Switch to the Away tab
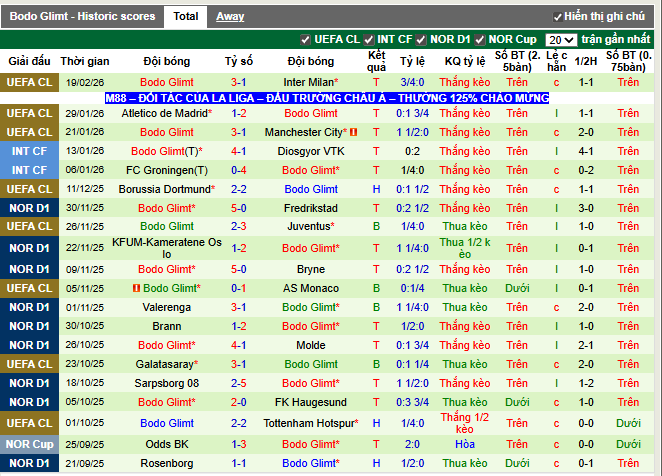The image size is (662, 476). 230,16
